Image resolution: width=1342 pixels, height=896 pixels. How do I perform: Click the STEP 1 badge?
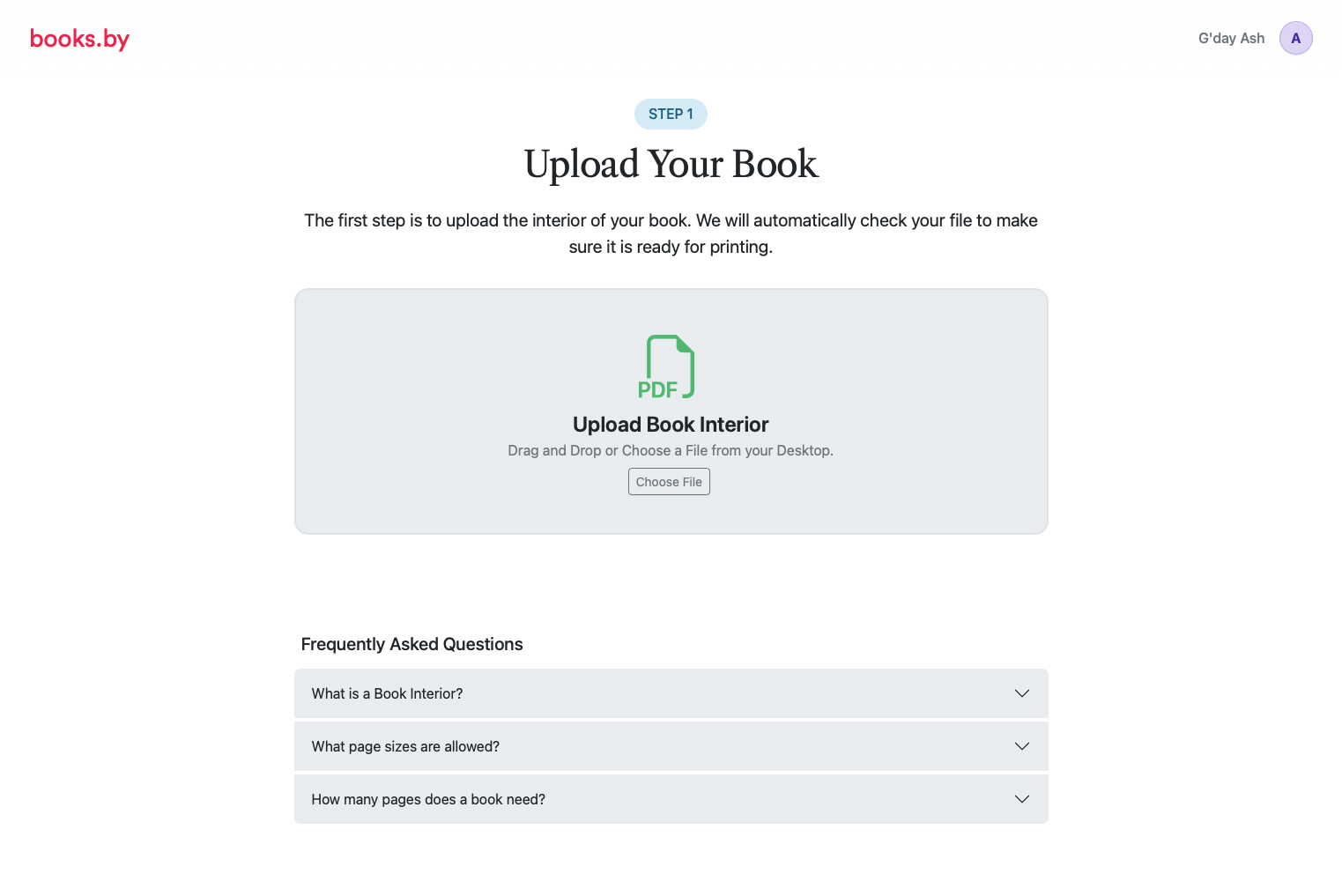(x=671, y=114)
